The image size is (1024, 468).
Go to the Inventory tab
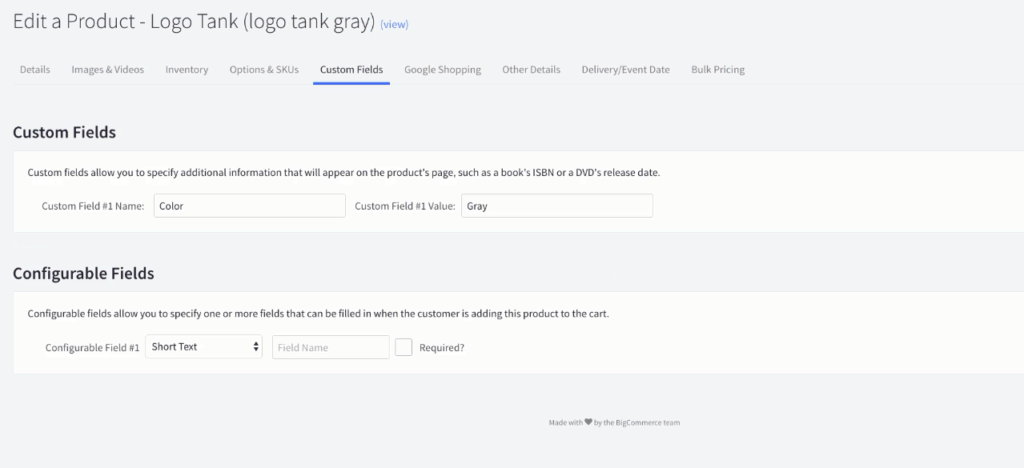(187, 70)
